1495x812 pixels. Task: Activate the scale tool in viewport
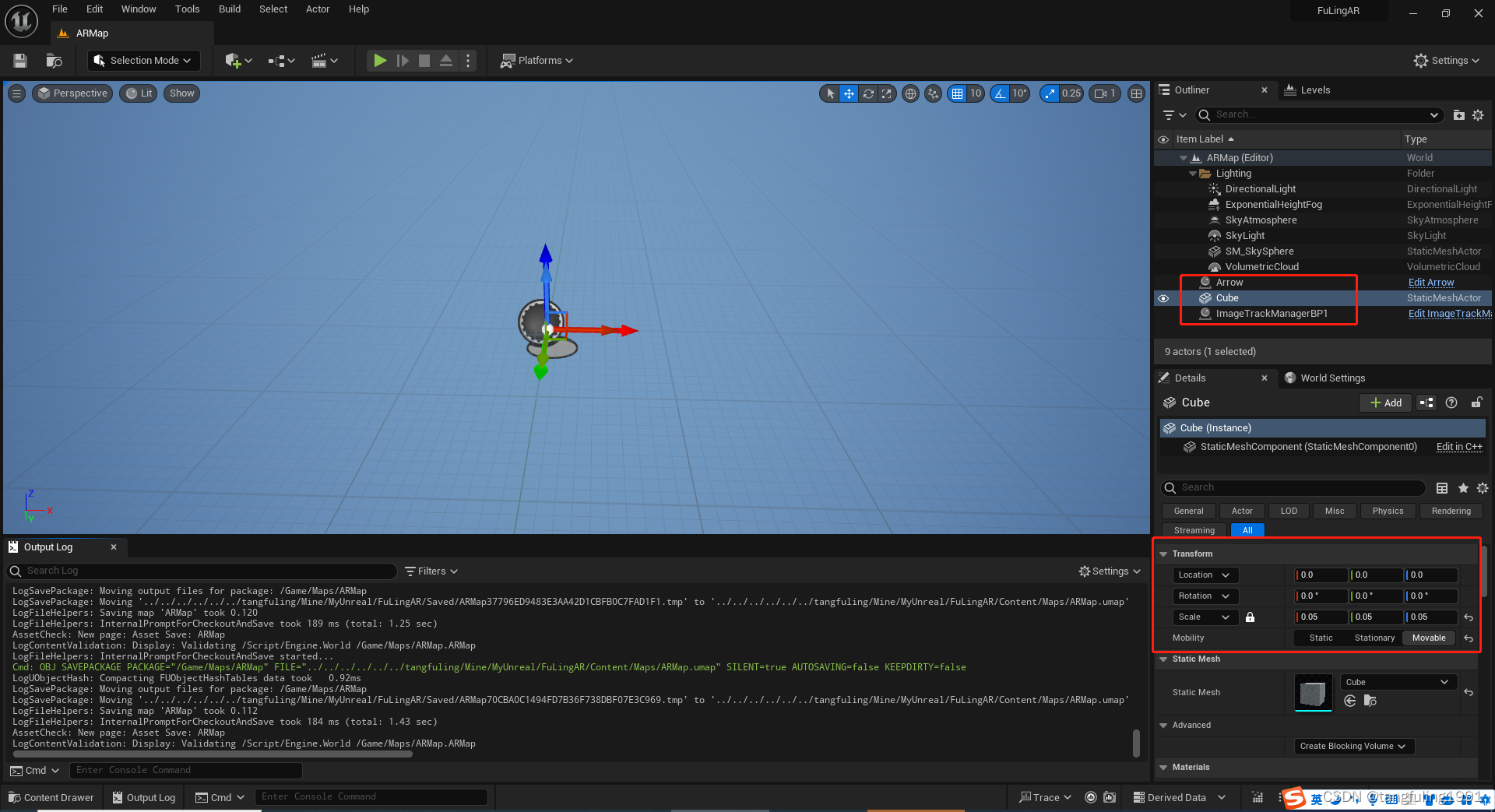point(887,93)
